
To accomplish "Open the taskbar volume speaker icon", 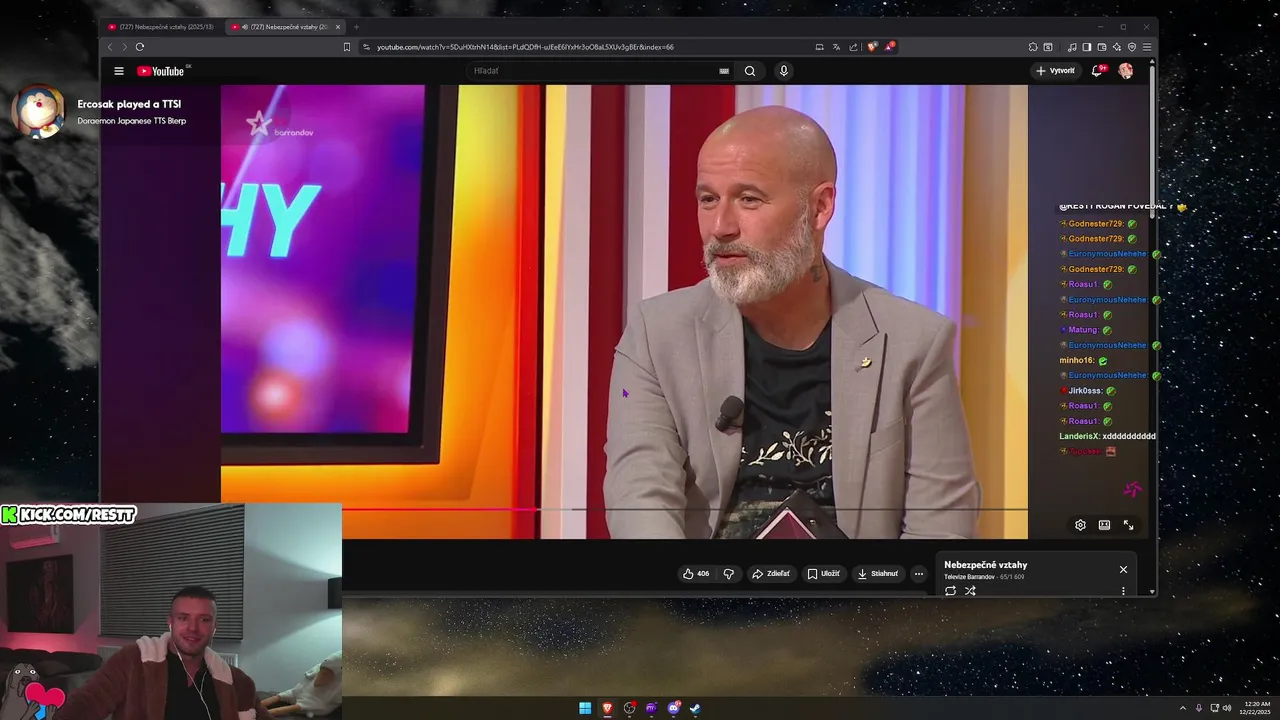I will (x=1227, y=708).
